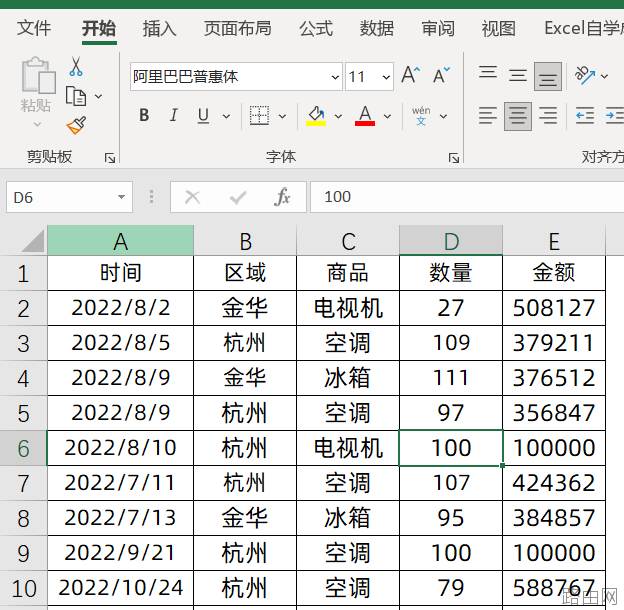Select the 金额 header cell

554,273
